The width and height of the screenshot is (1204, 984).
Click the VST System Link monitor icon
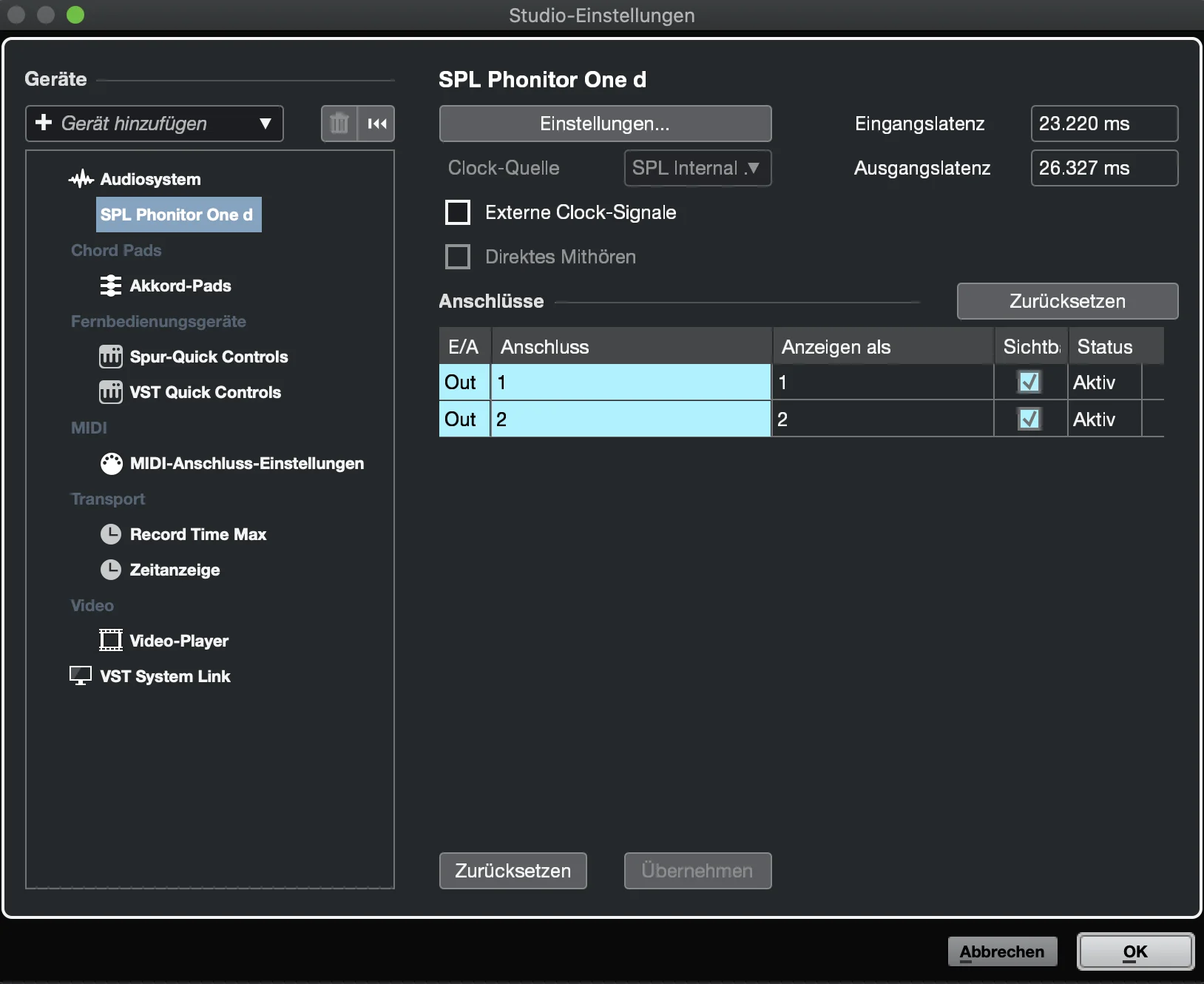click(80, 675)
